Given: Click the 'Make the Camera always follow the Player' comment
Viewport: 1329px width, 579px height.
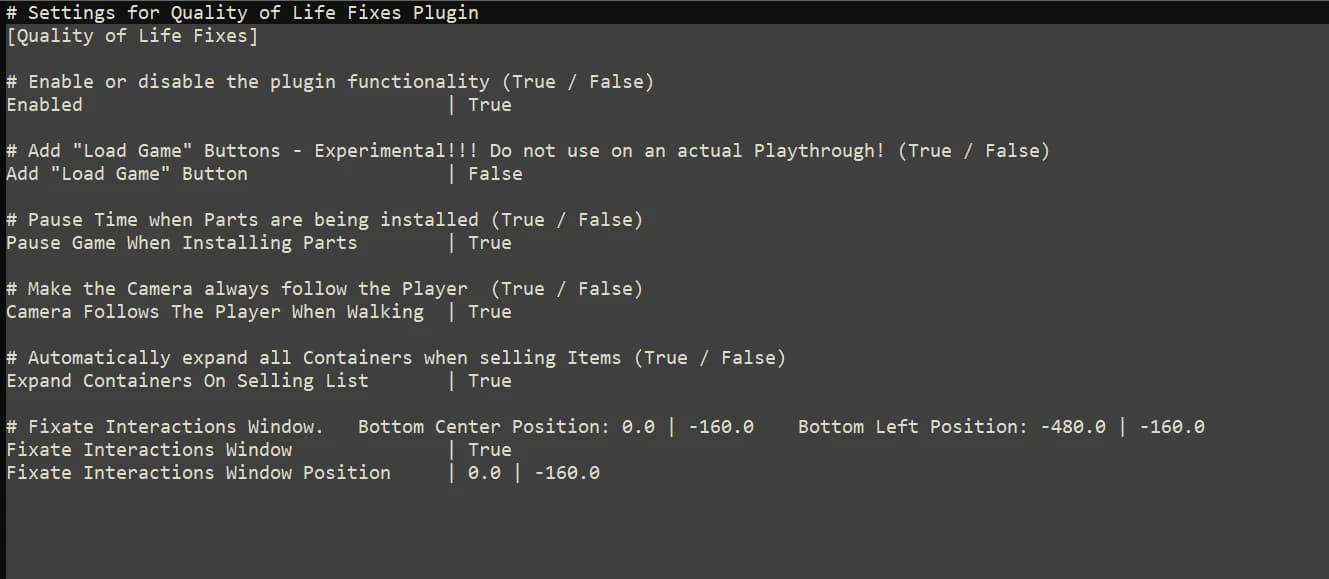Looking at the screenshot, I should (x=324, y=289).
